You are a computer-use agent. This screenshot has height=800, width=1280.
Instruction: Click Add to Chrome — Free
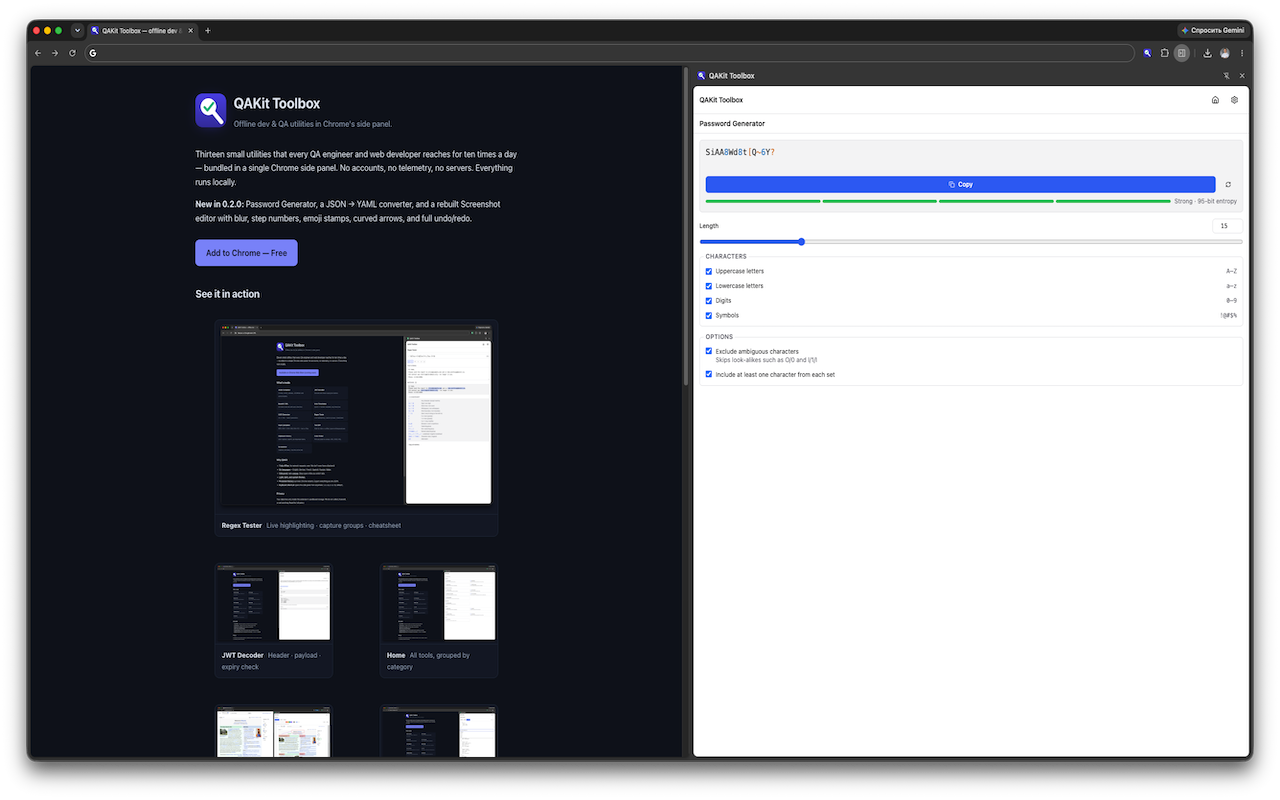pyautogui.click(x=246, y=253)
